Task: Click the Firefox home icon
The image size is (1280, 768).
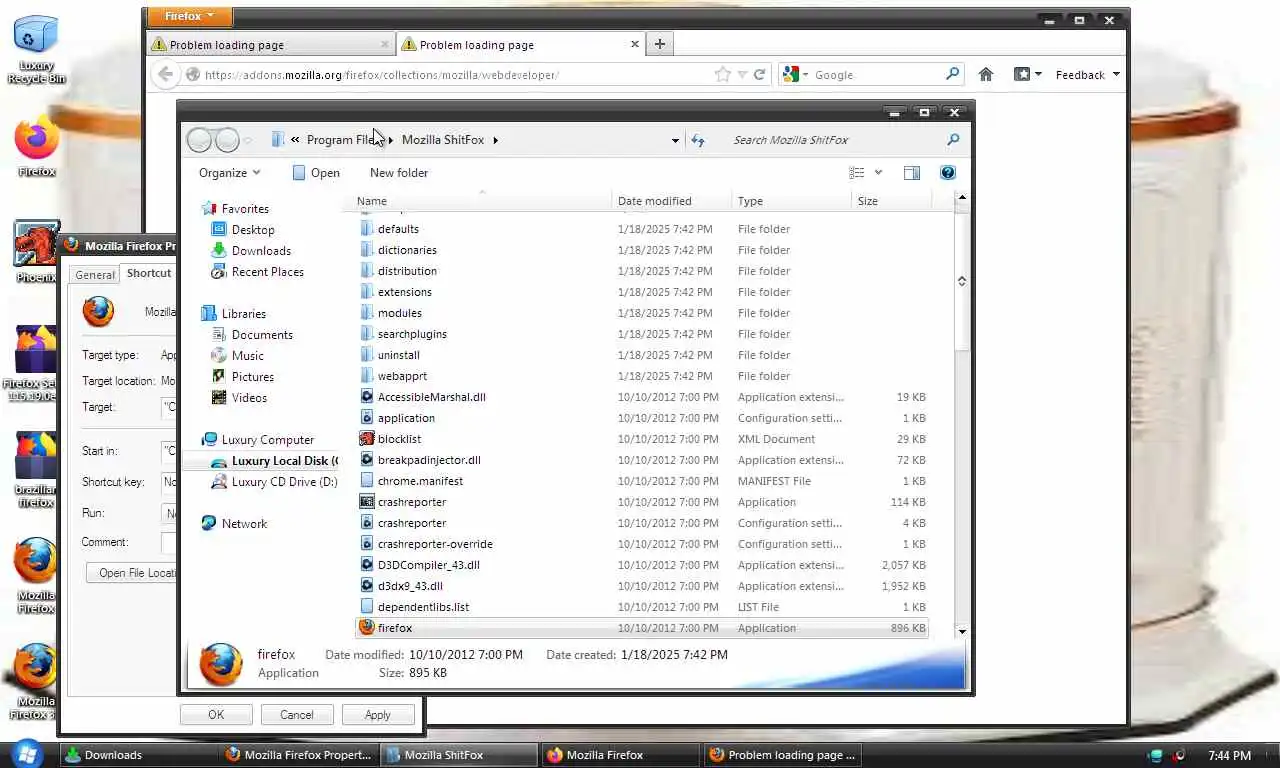Action: pyautogui.click(x=986, y=74)
